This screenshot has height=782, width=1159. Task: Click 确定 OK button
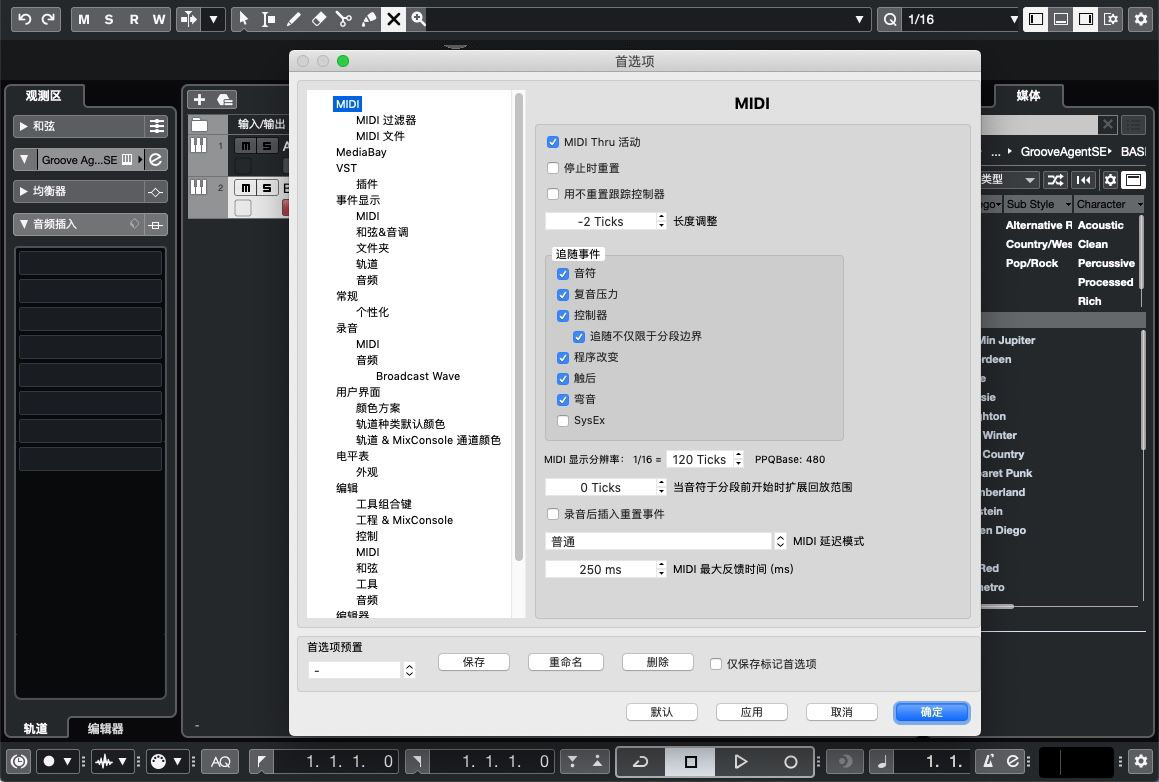[x=931, y=712]
